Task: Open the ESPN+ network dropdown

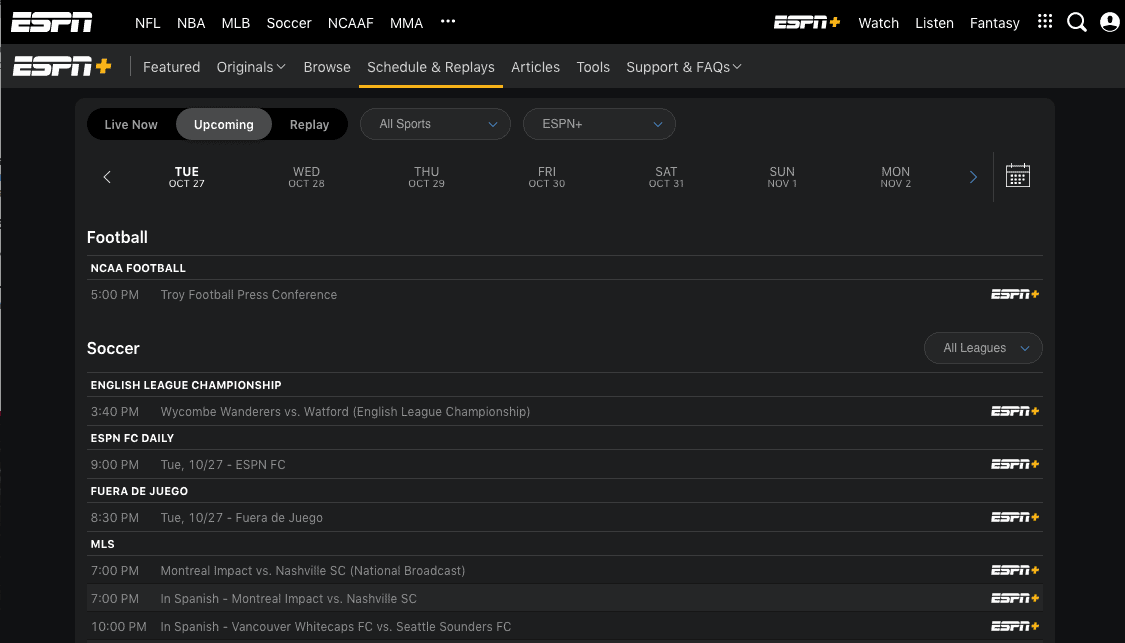Action: click(x=599, y=124)
